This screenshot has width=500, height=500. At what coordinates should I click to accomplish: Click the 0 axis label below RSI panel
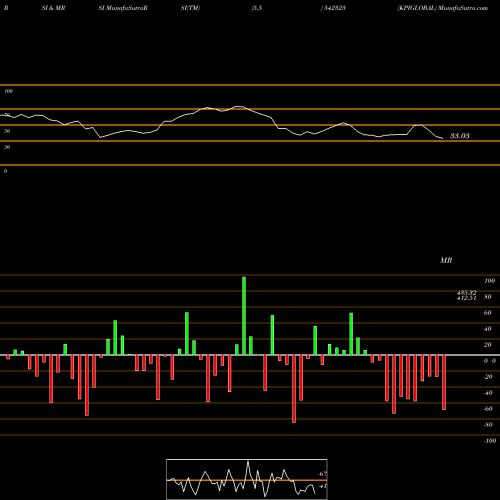tap(5, 171)
